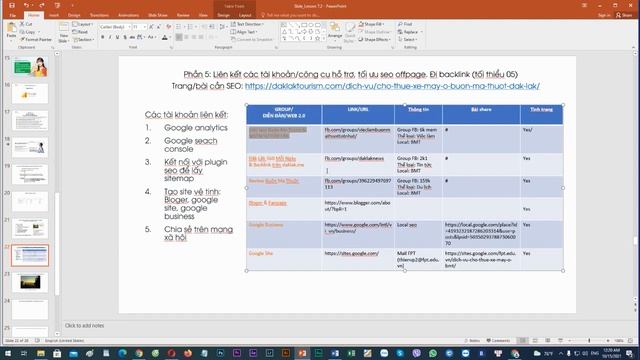Click the Replace button
The image size is (640, 360).
[410, 32]
